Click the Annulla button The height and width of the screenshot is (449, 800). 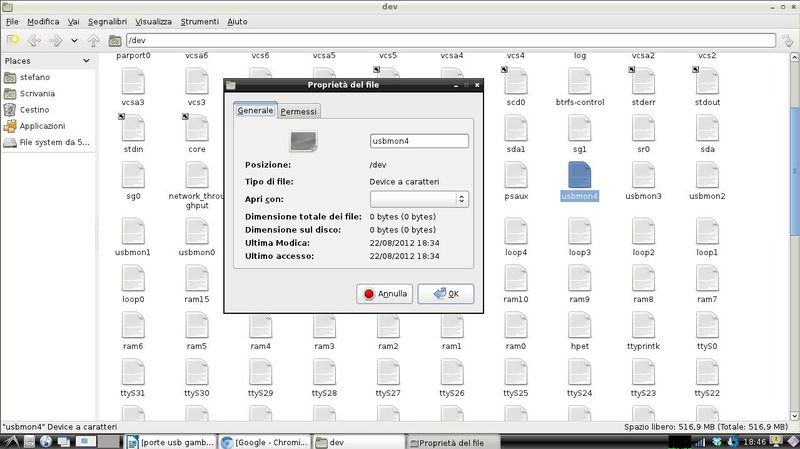pyautogui.click(x=385, y=293)
